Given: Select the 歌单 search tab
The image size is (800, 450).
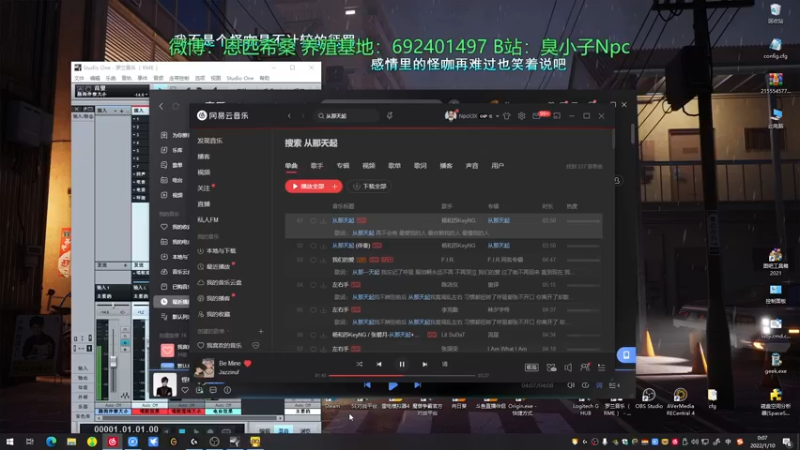Looking at the screenshot, I should tap(394, 166).
